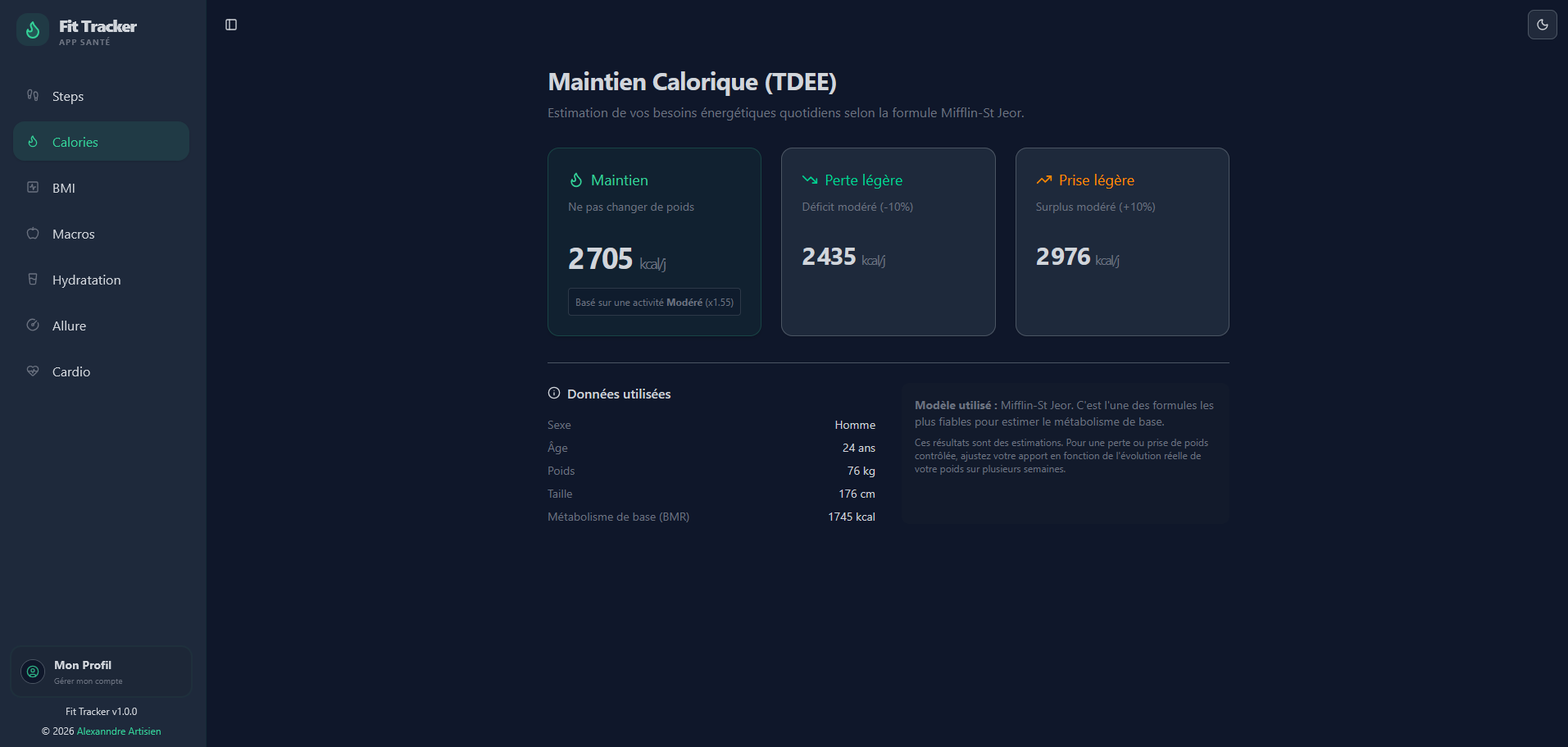Select the Perte légère card
This screenshot has width=1568, height=747.
coord(888,241)
